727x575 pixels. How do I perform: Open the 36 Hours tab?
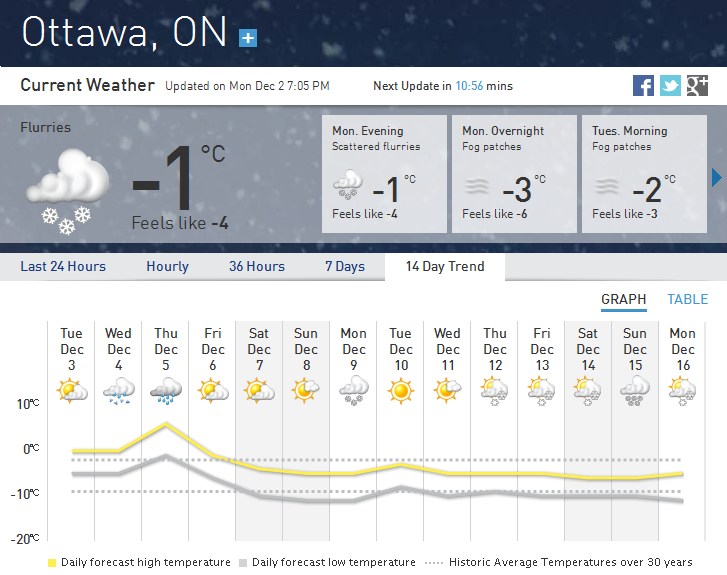click(x=257, y=267)
